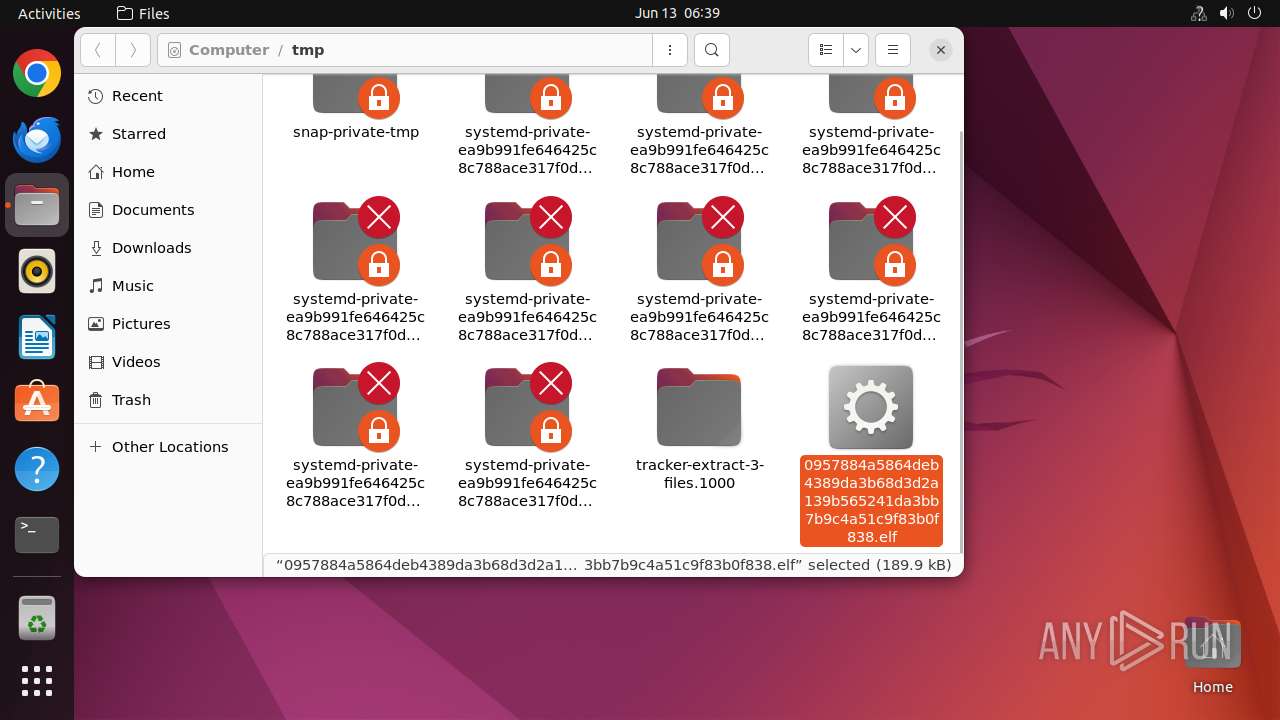Screen dimensions: 1280x720
Task: Open search with the magnifier icon
Action: coord(711,50)
